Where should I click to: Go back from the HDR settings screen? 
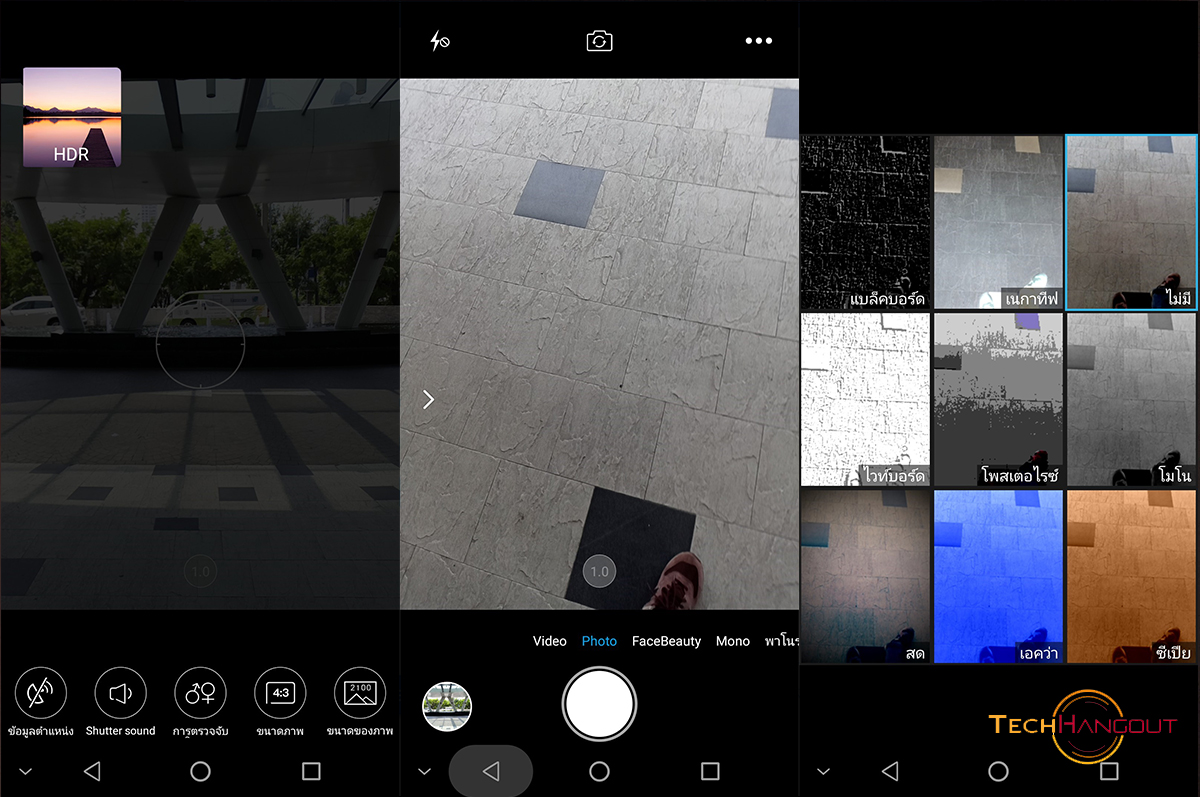[92, 771]
